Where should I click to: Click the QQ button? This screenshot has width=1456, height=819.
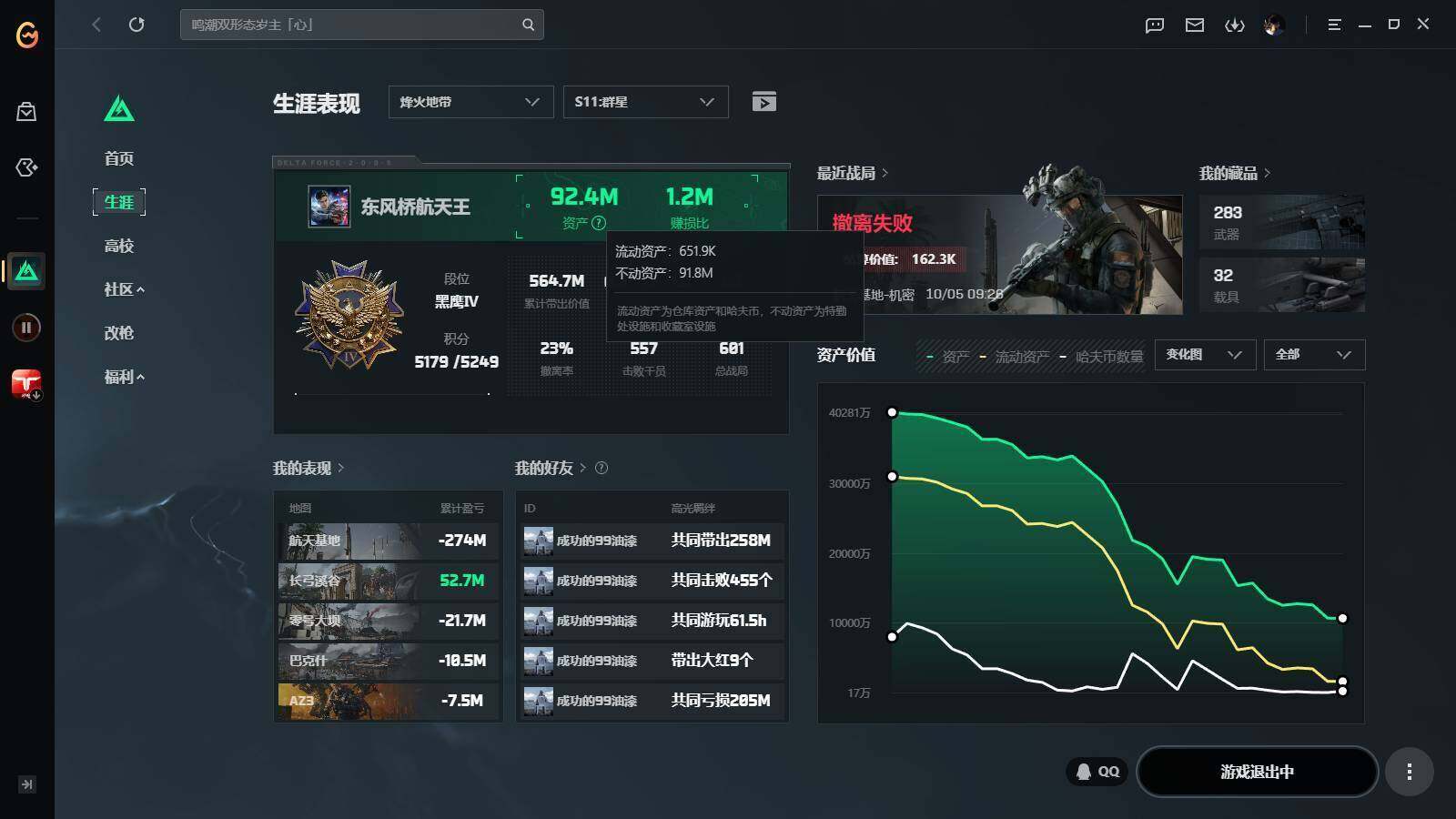coord(1097,772)
